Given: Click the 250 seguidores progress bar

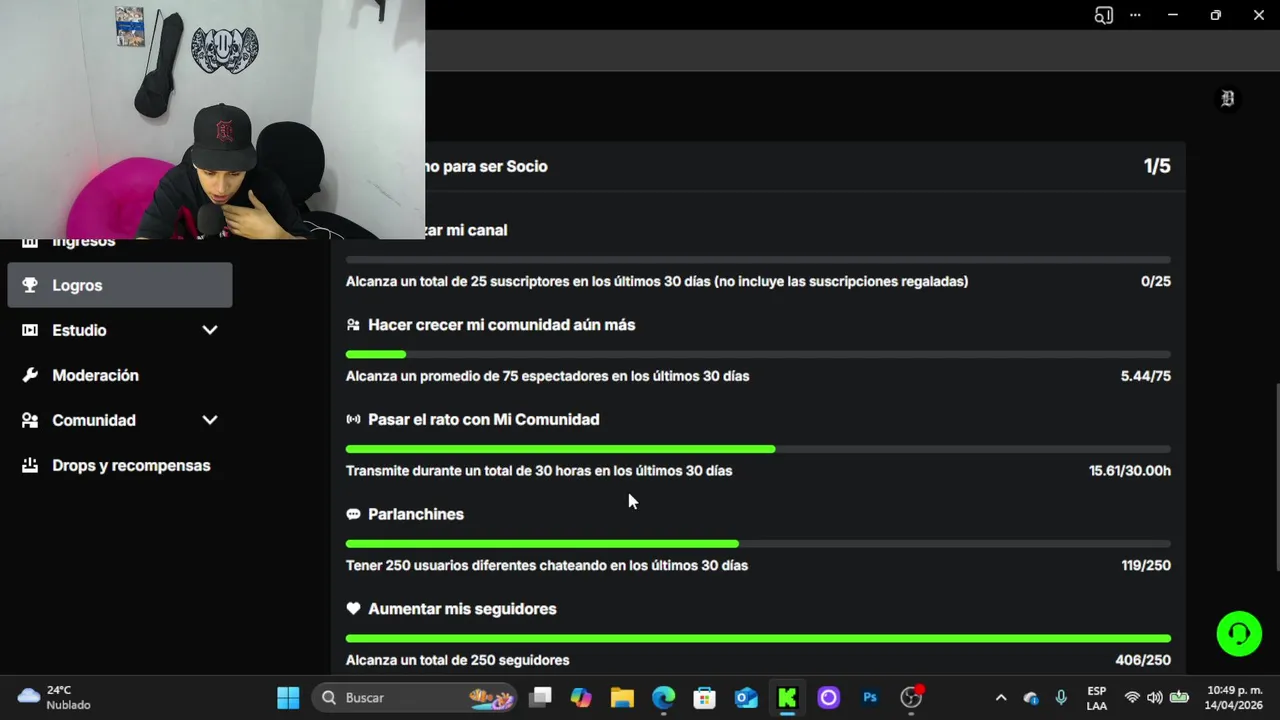Looking at the screenshot, I should click(x=758, y=638).
